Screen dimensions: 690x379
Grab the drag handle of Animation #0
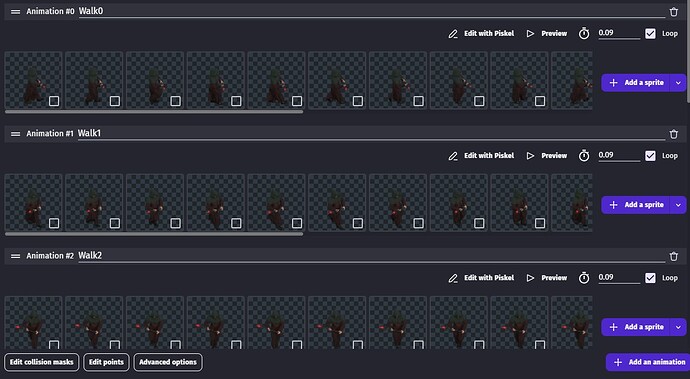click(x=15, y=12)
